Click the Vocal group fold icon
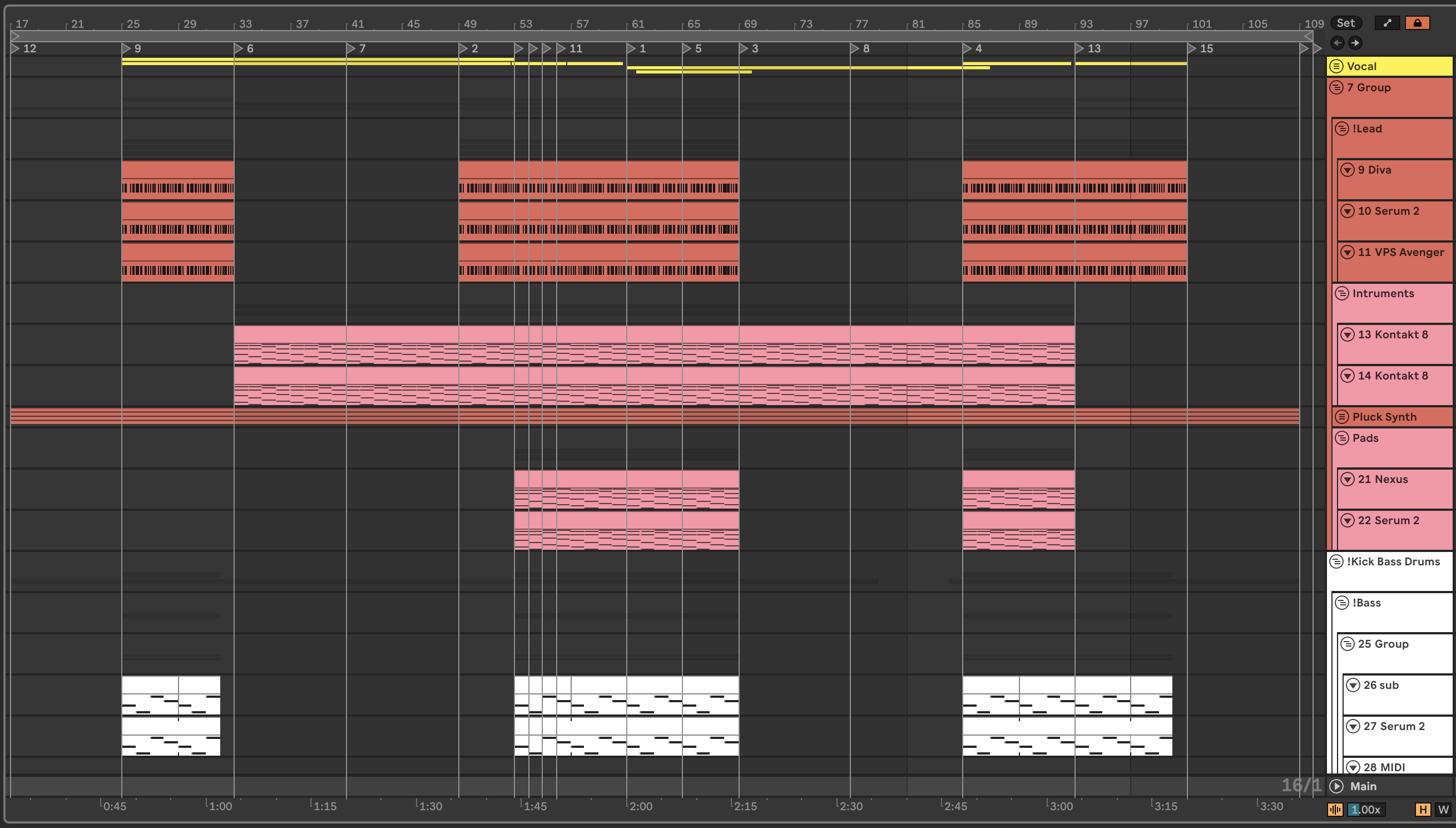 click(x=1336, y=66)
